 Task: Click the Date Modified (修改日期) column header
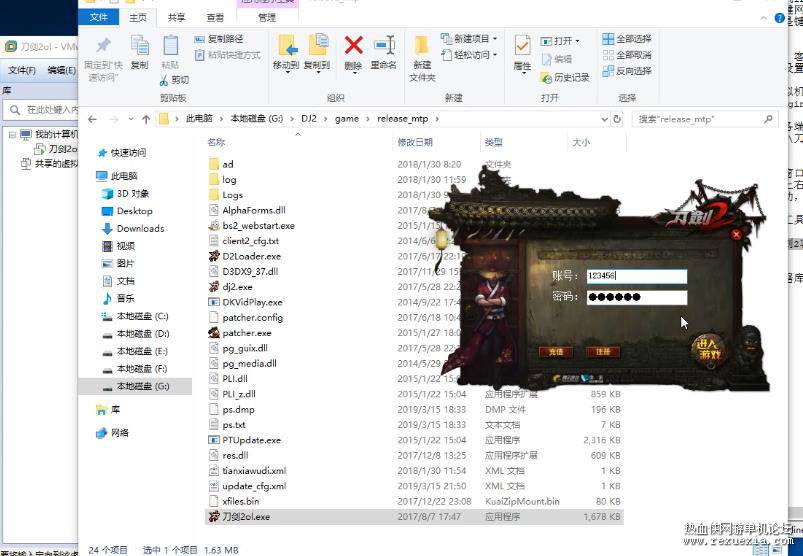pos(415,142)
